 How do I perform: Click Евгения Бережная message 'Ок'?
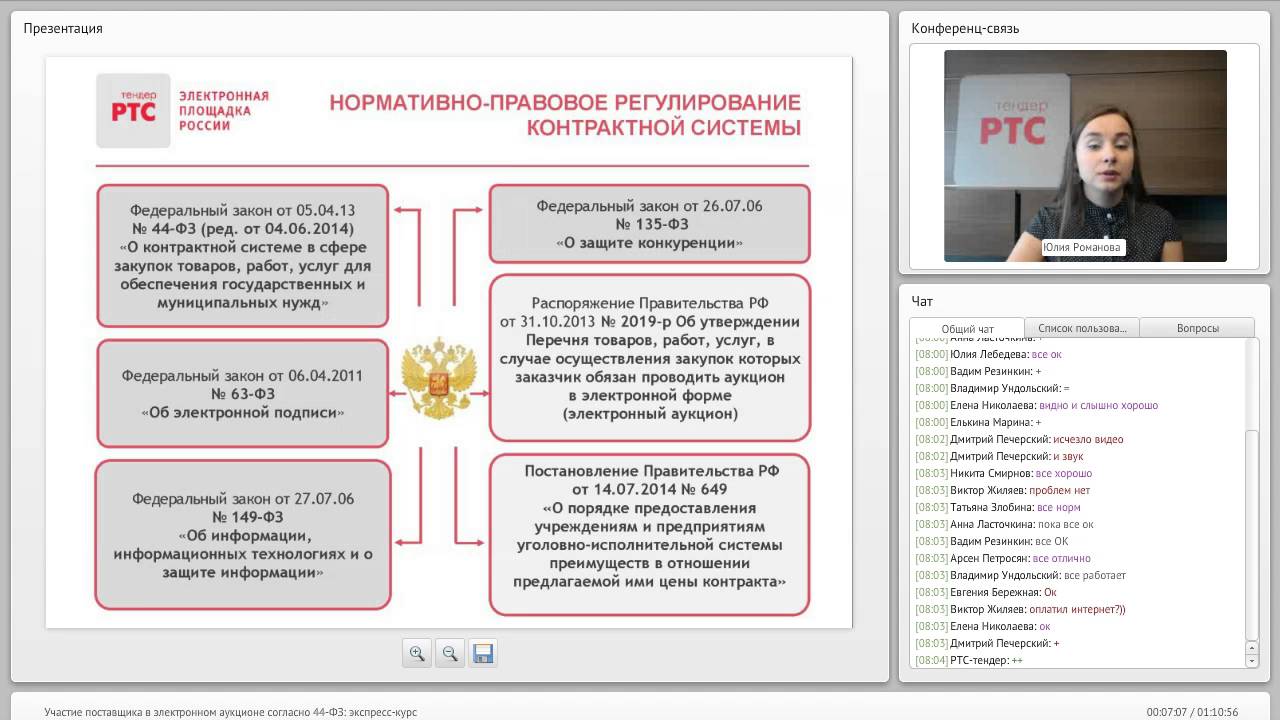click(x=1050, y=592)
